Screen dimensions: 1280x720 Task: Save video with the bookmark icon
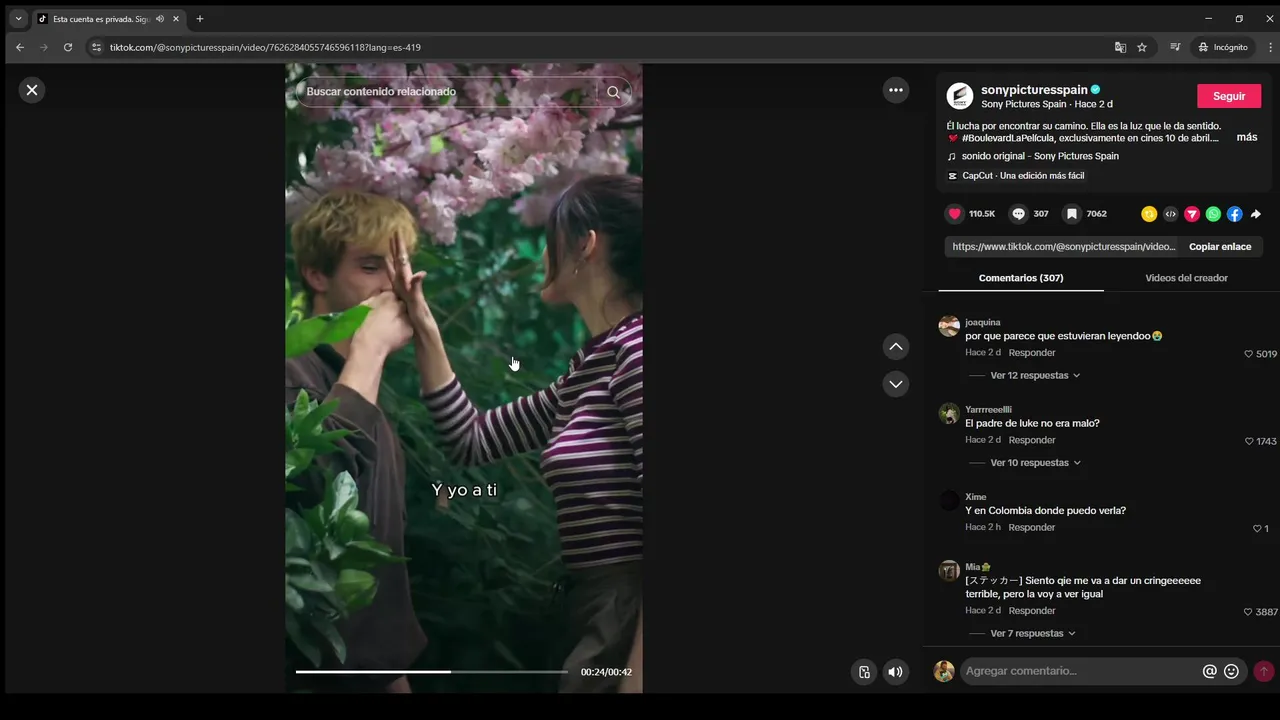[x=1071, y=214]
